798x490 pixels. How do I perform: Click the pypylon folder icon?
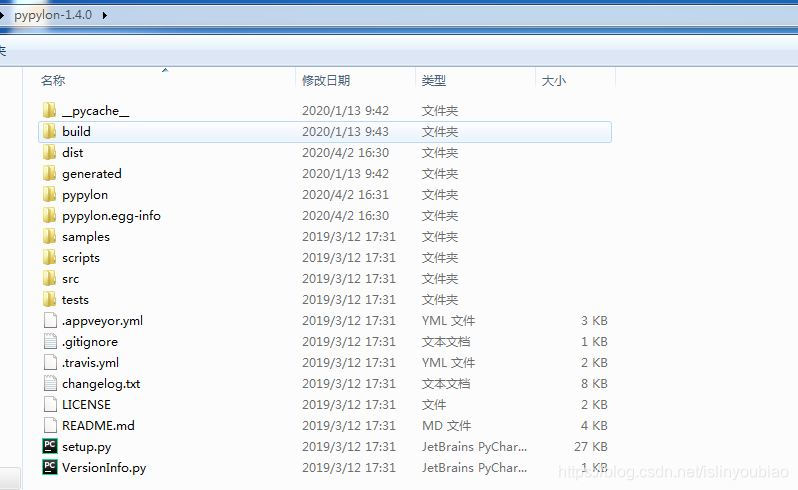49,194
